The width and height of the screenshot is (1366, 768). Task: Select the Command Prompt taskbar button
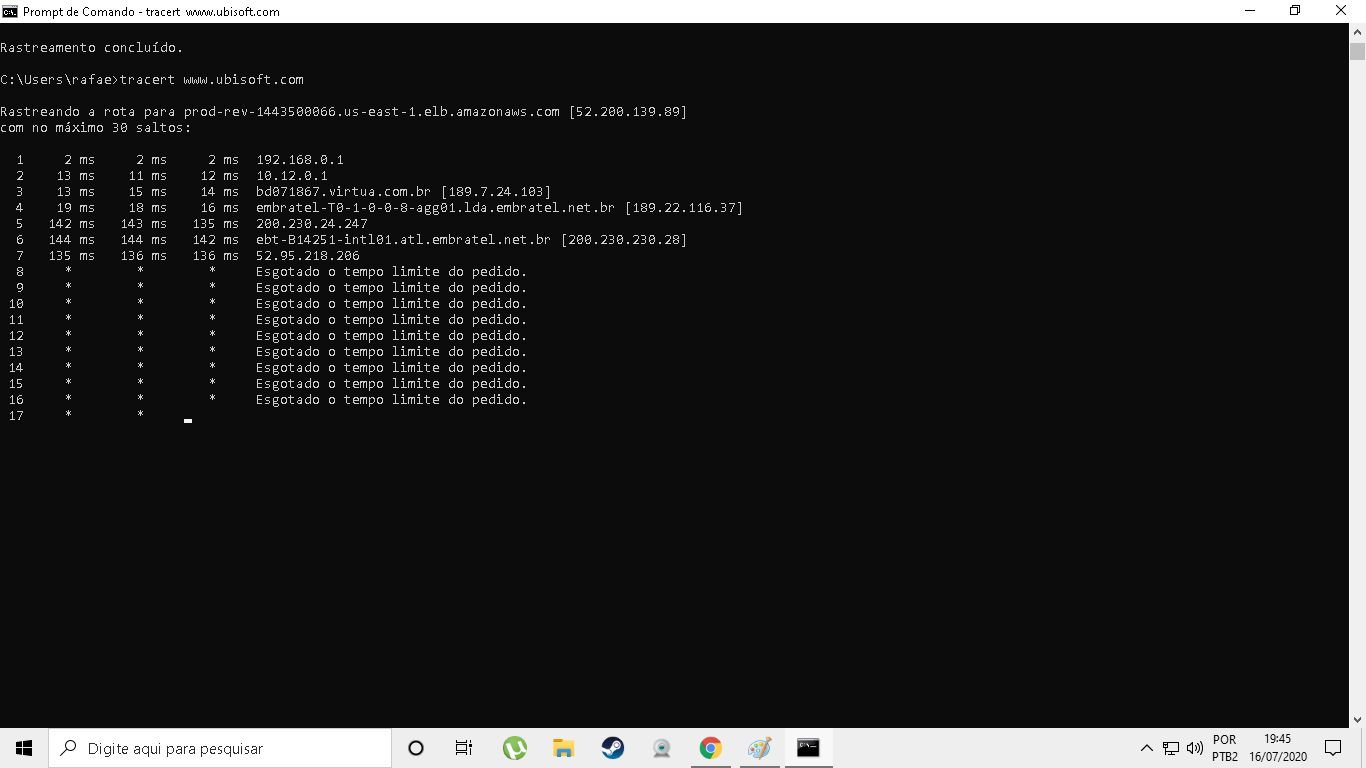pyautogui.click(x=808, y=748)
